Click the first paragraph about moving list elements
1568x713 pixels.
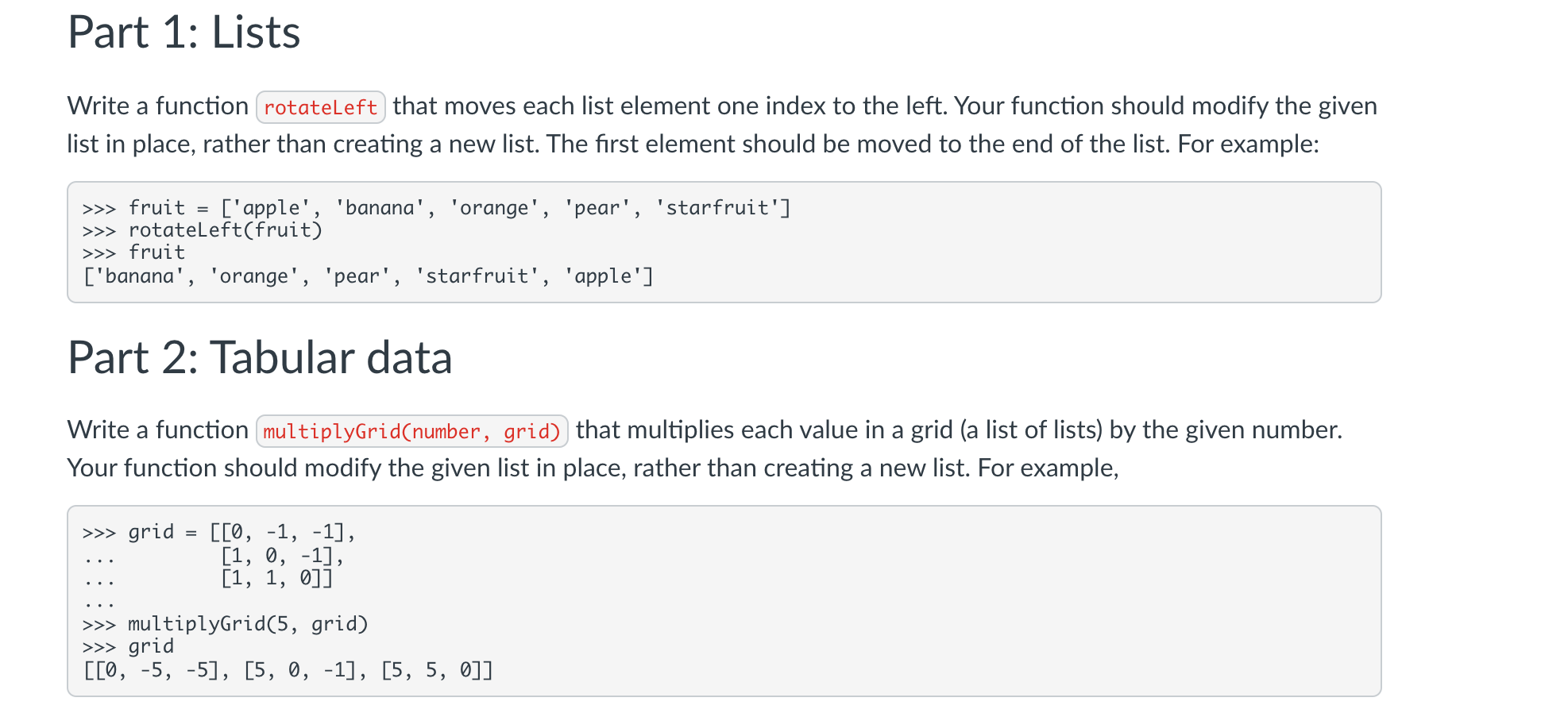tap(722, 125)
